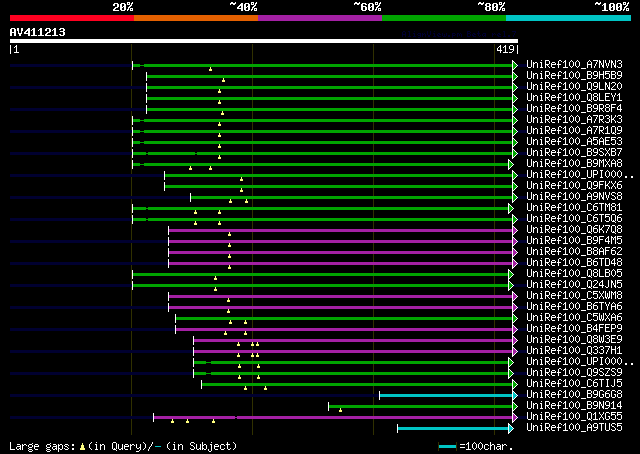This screenshot has height=454, width=640.
Task: Click the arrowhead ending the Q6K7Q8 alignment
Action: pos(515,230)
